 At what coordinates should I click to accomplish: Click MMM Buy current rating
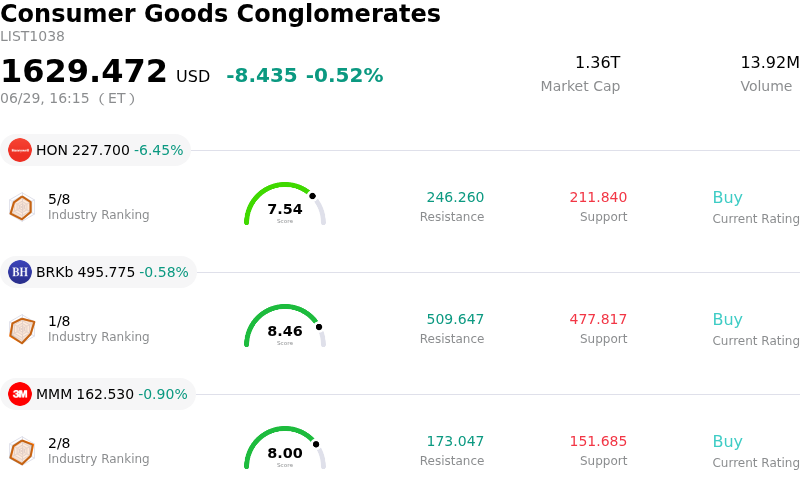click(x=728, y=442)
